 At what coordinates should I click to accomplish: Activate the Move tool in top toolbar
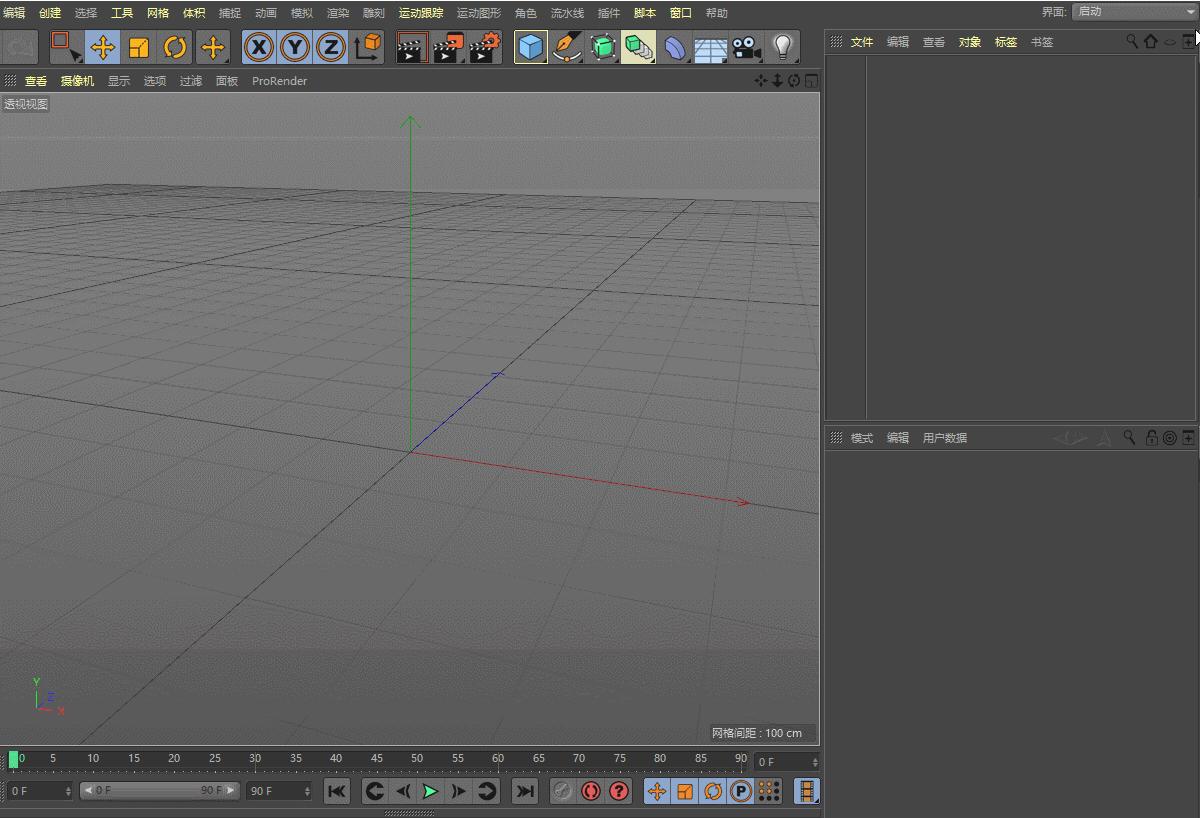[103, 47]
